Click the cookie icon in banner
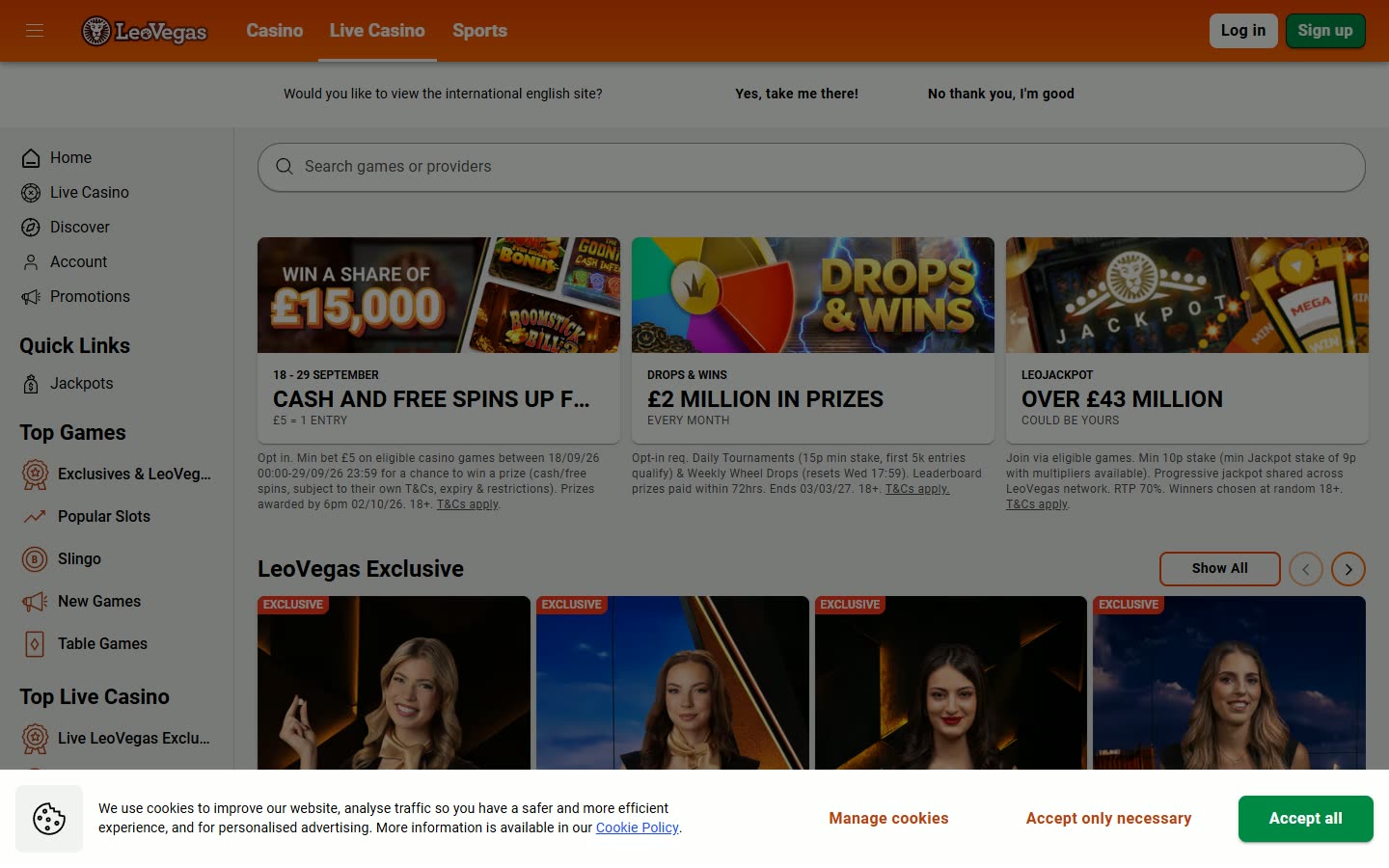The width and height of the screenshot is (1389, 868). 49,819
